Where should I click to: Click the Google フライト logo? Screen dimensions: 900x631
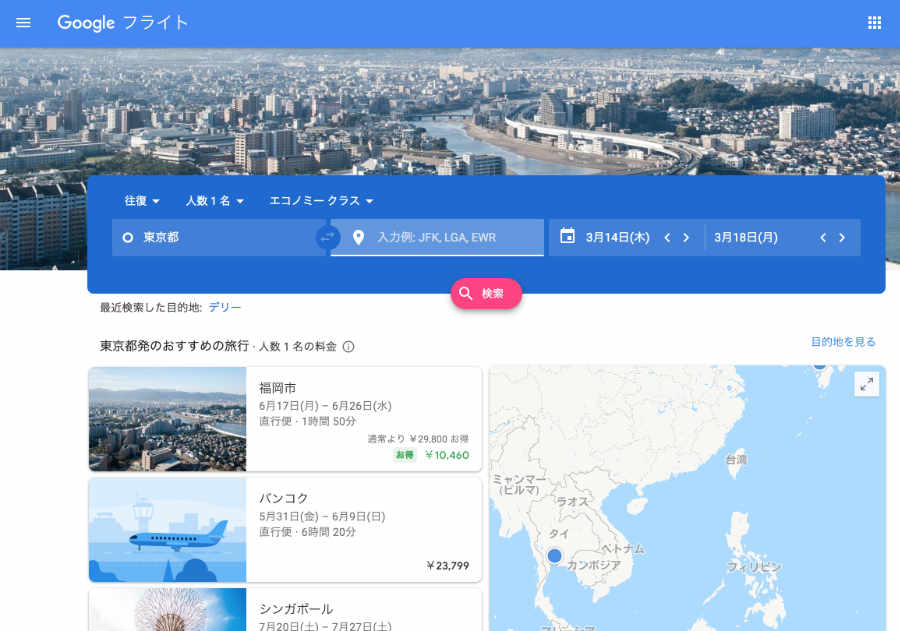123,23
